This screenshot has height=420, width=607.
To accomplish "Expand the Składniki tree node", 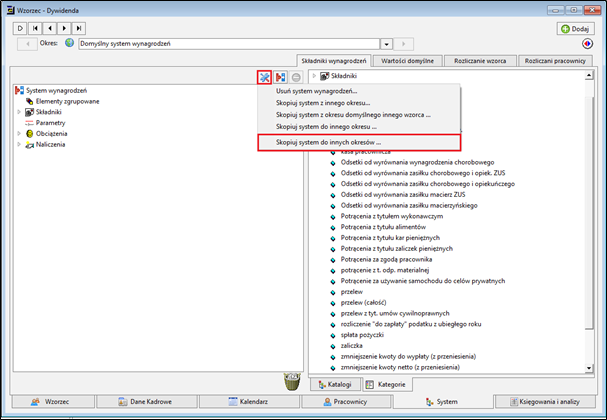I will coord(19,112).
